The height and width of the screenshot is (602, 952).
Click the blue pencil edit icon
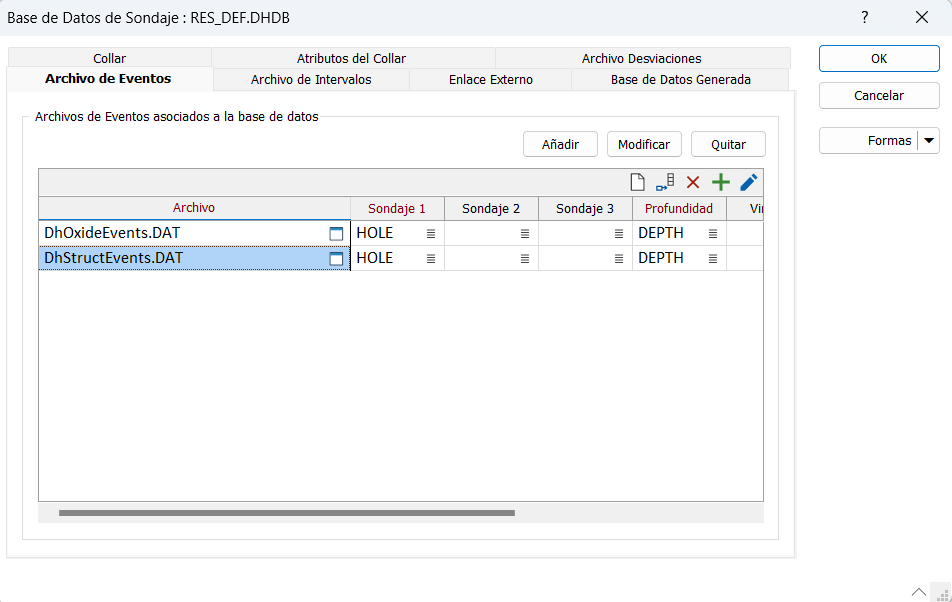tap(748, 182)
